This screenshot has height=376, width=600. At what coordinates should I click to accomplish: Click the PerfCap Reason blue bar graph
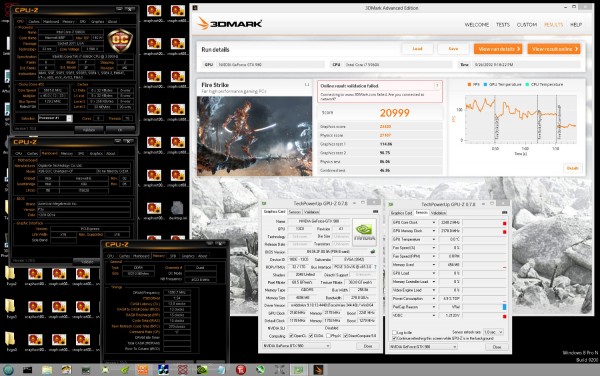coord(504,307)
